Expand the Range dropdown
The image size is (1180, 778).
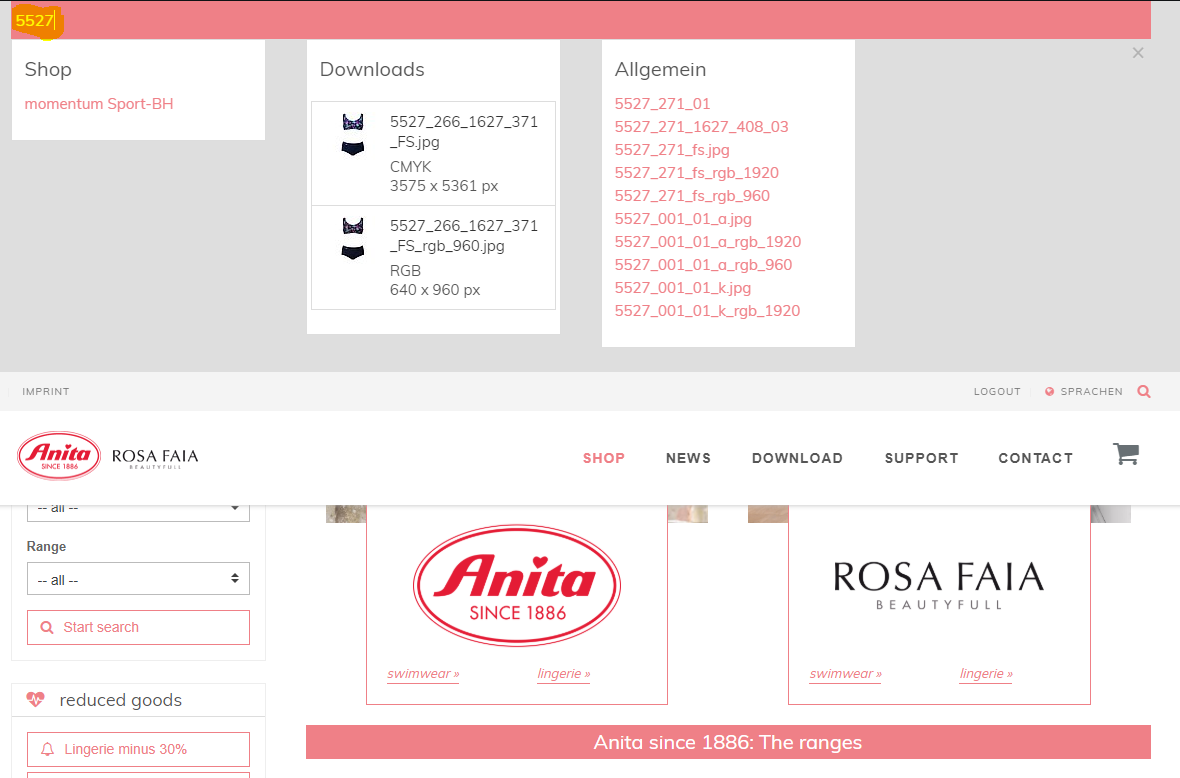click(138, 579)
